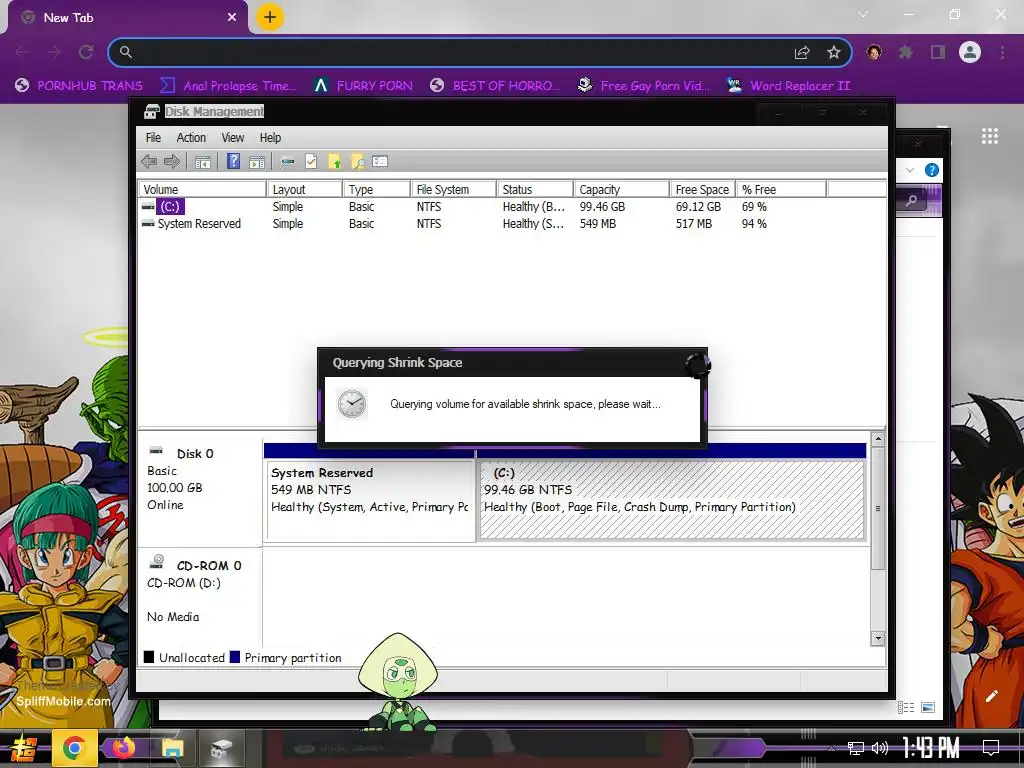The height and width of the screenshot is (768, 1024).
Task: Click the checklist settings toolbar icon
Action: click(380, 161)
